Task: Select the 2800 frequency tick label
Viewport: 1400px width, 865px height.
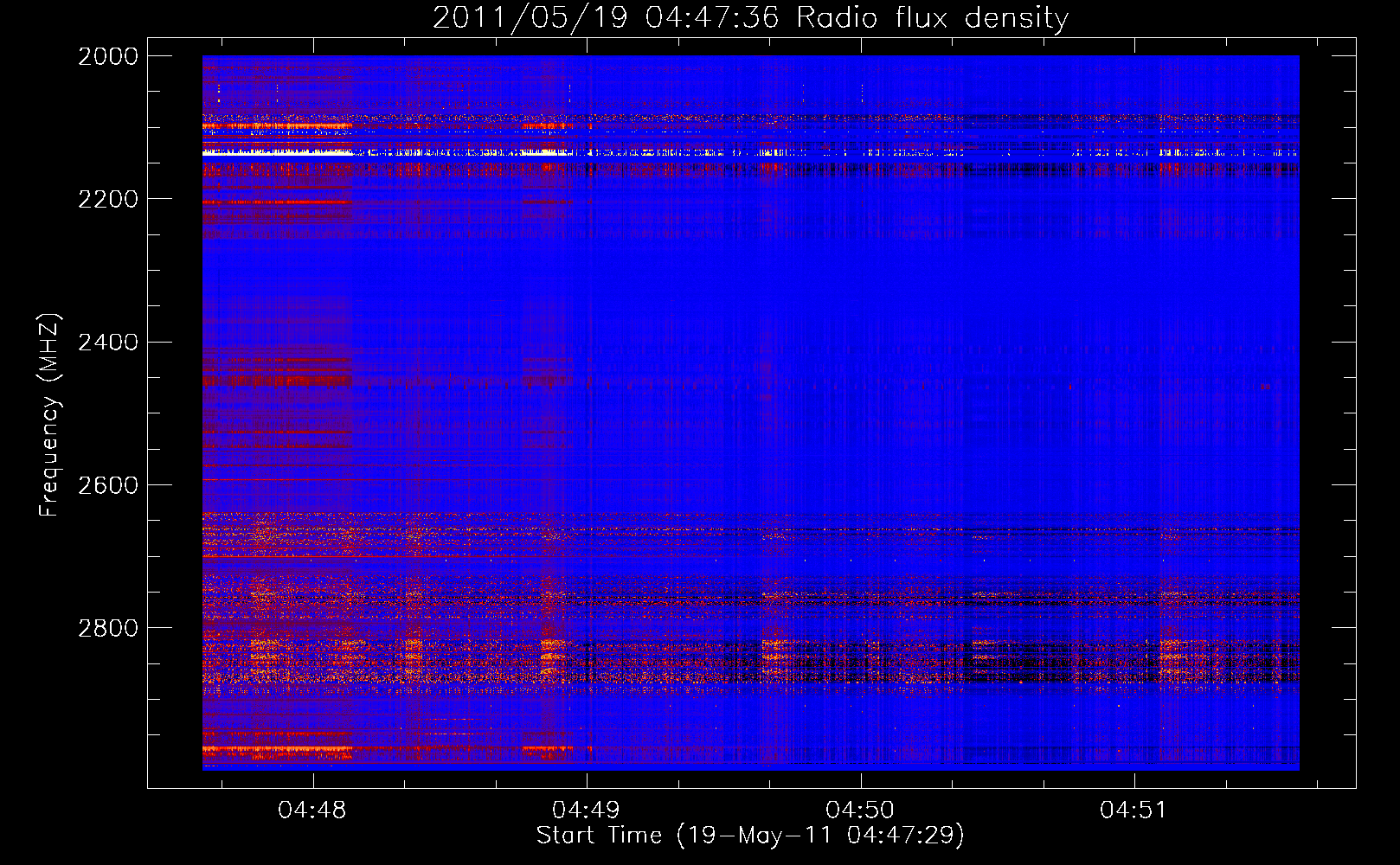Action: (108, 628)
